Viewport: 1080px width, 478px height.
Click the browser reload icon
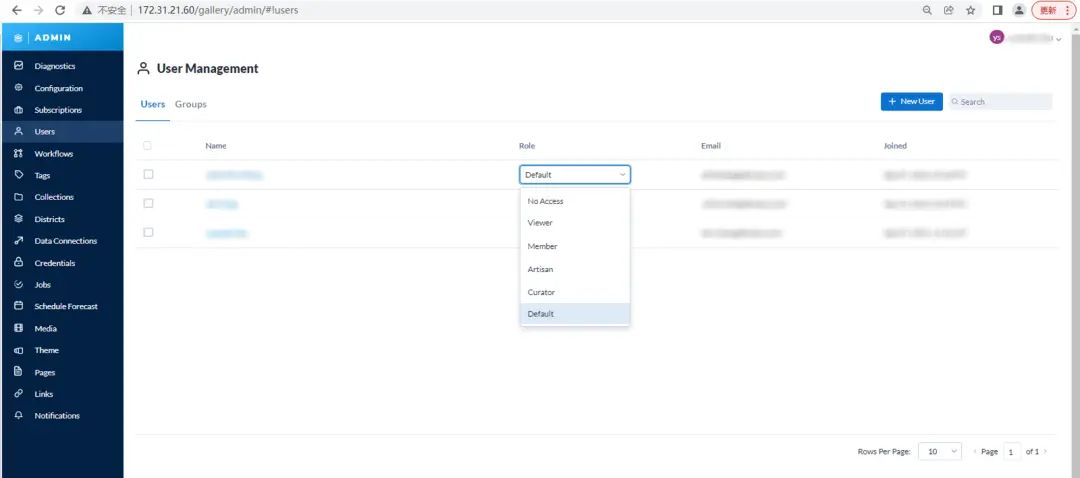point(60,10)
